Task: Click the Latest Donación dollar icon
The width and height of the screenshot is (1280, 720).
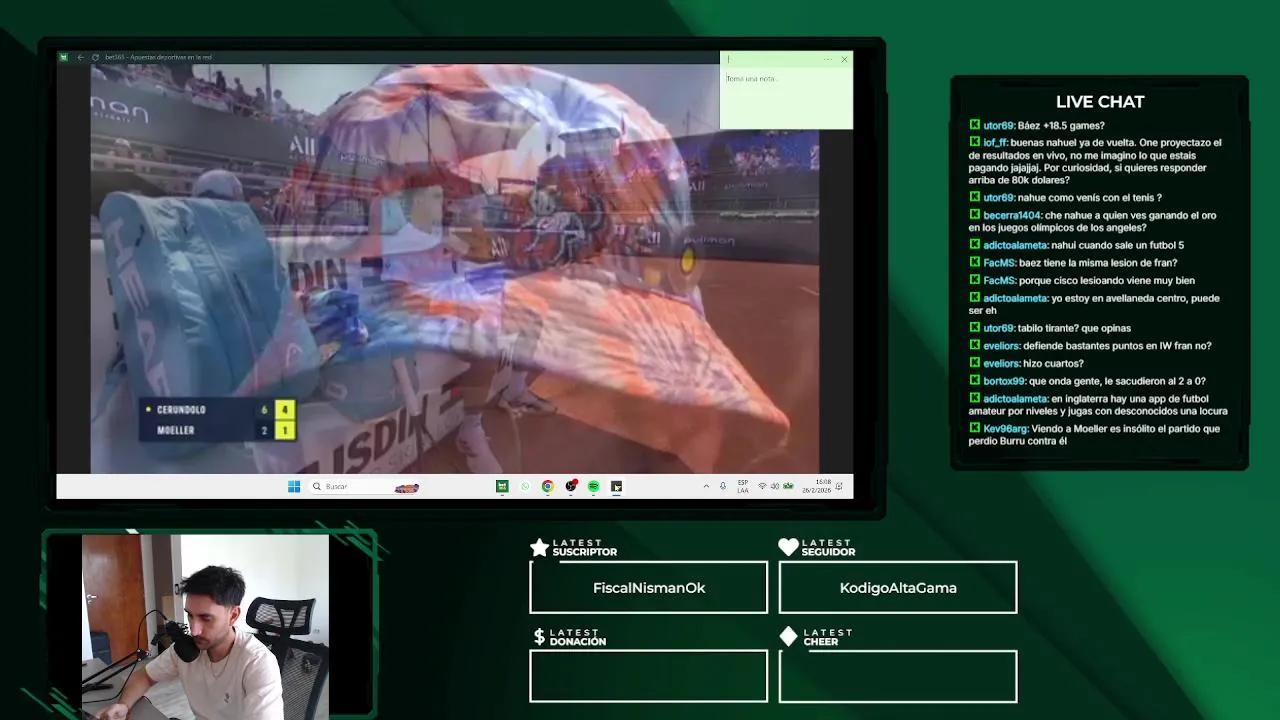Action: coord(539,637)
